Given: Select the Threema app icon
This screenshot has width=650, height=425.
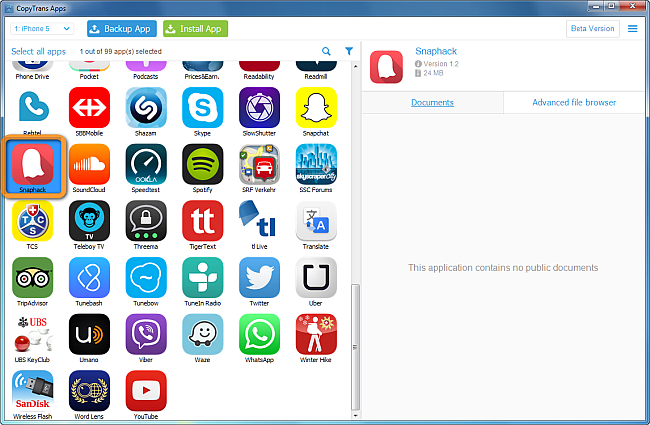Looking at the screenshot, I should pyautogui.click(x=146, y=221).
